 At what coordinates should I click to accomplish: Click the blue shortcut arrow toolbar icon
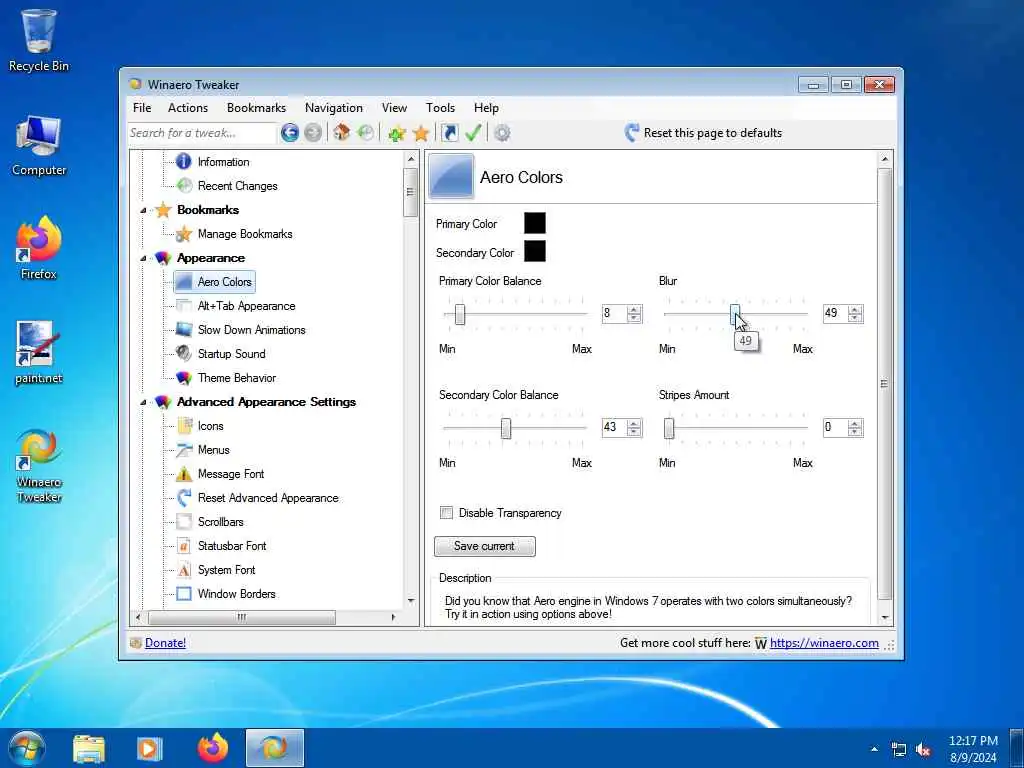coord(449,133)
